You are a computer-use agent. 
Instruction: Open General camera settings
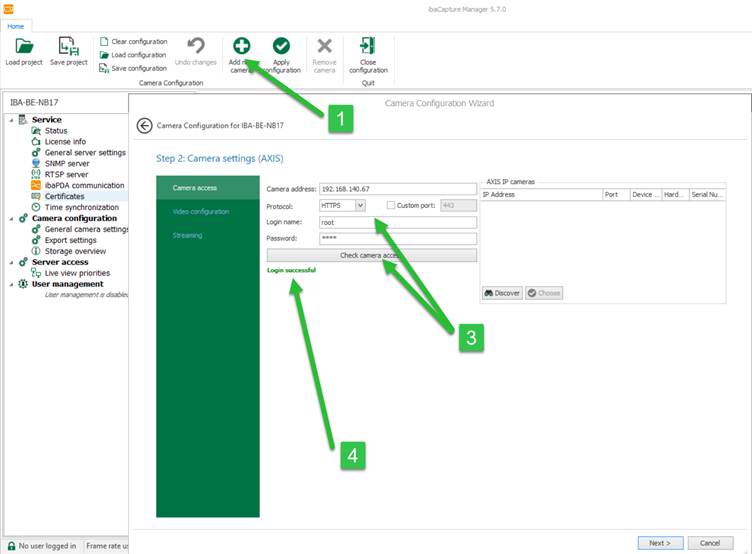(x=86, y=229)
